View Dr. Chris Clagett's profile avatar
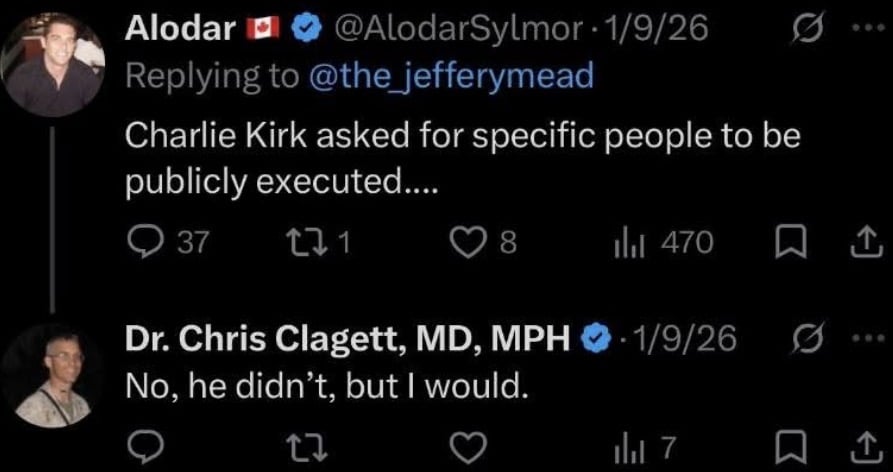 click(x=53, y=375)
